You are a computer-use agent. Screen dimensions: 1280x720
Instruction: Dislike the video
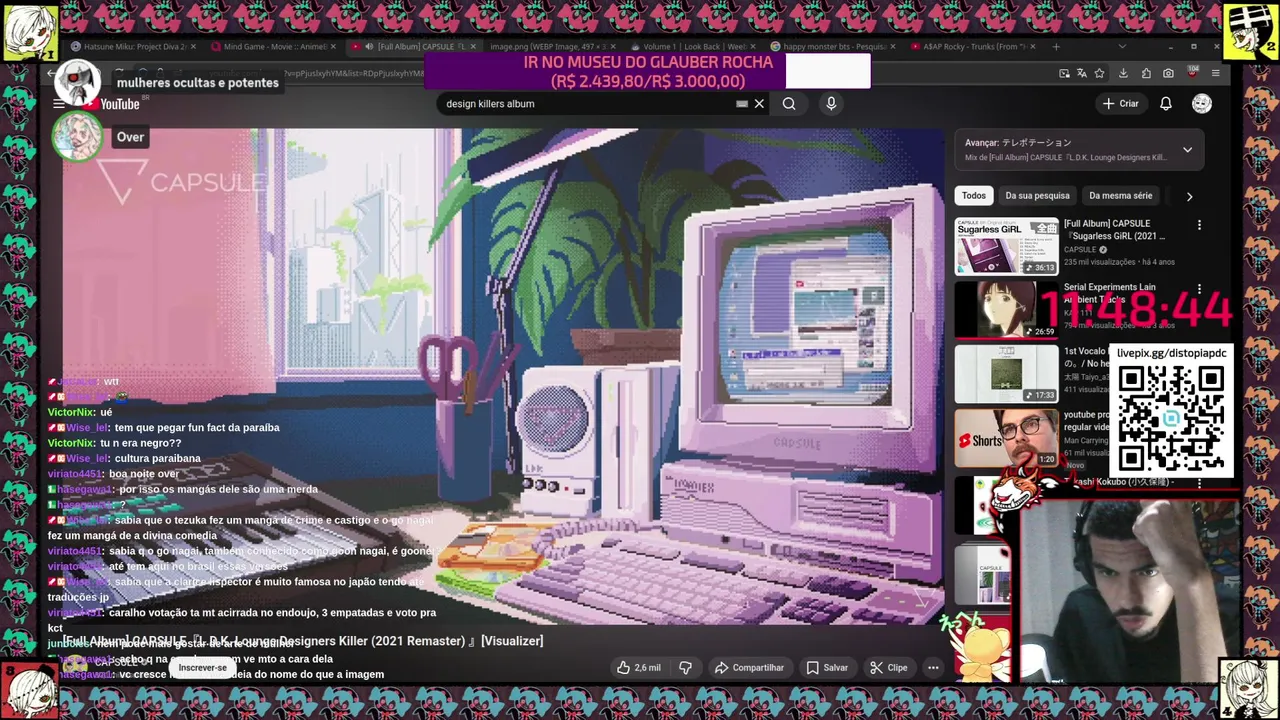click(686, 668)
